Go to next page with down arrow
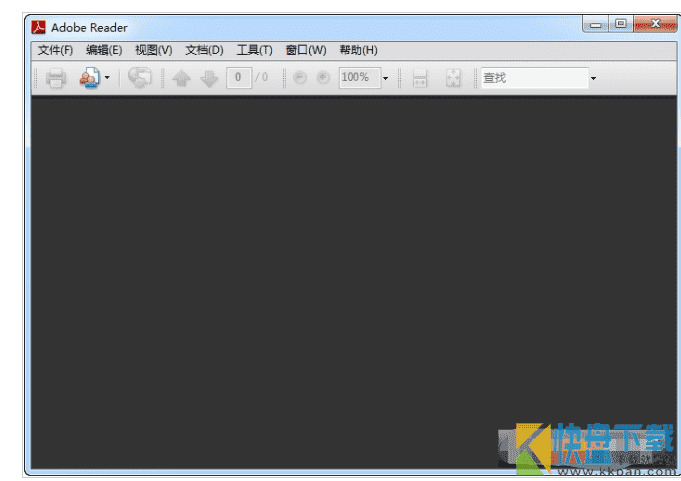 [x=209, y=79]
